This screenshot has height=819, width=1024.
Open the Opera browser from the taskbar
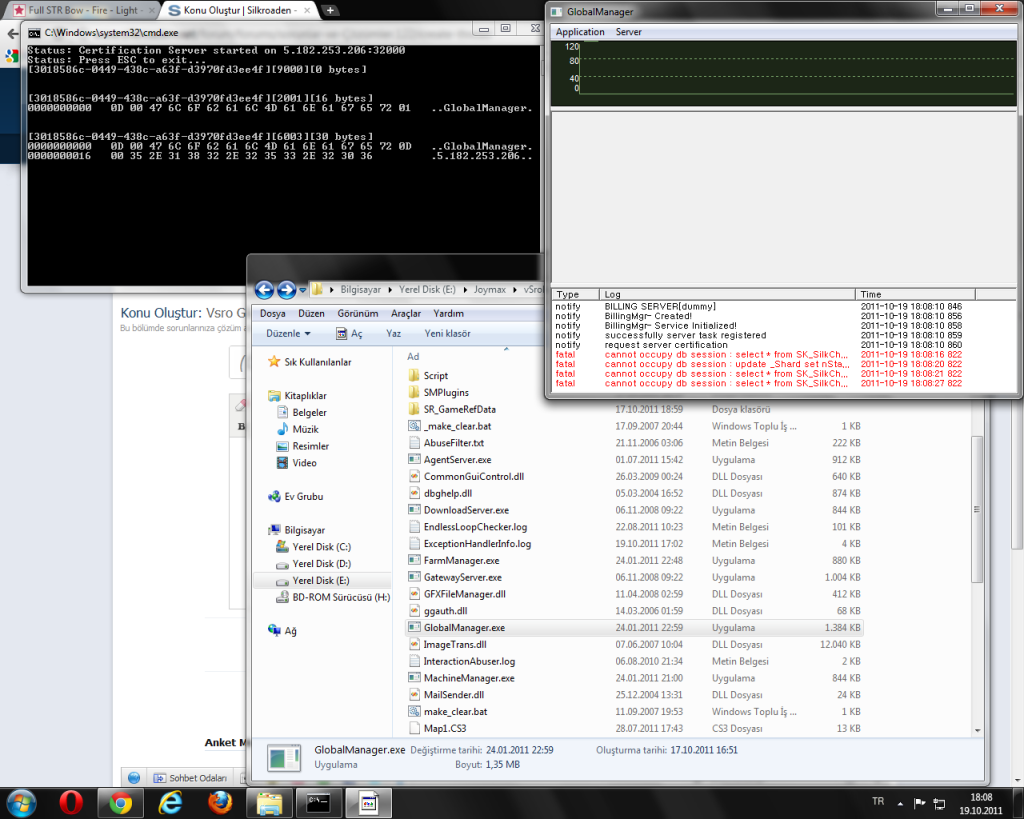[71, 803]
